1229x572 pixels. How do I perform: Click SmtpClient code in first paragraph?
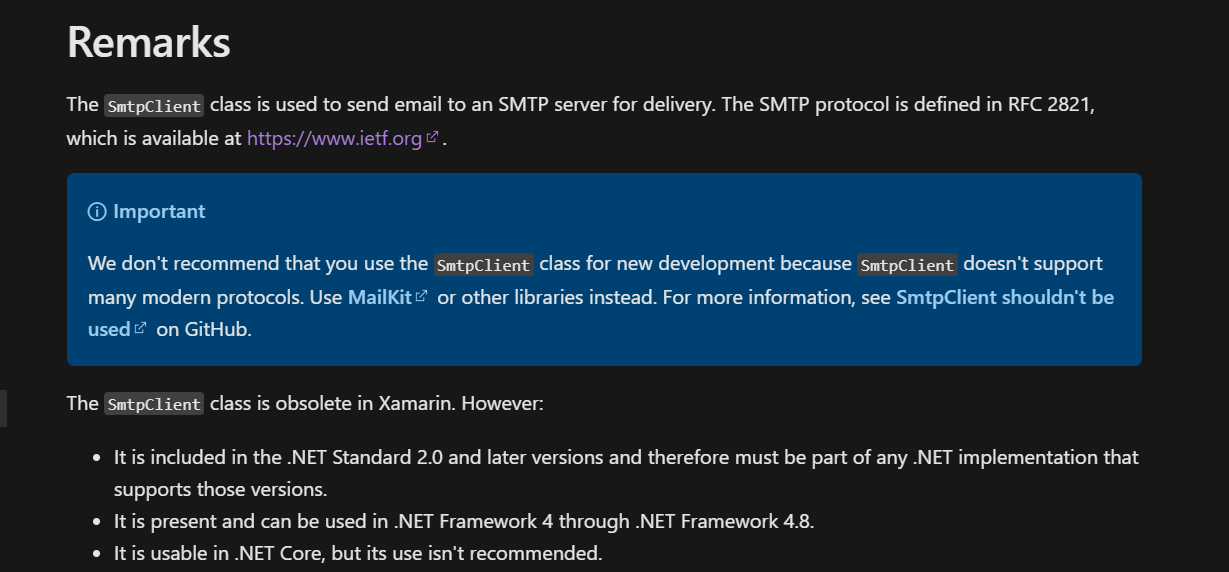(x=154, y=106)
